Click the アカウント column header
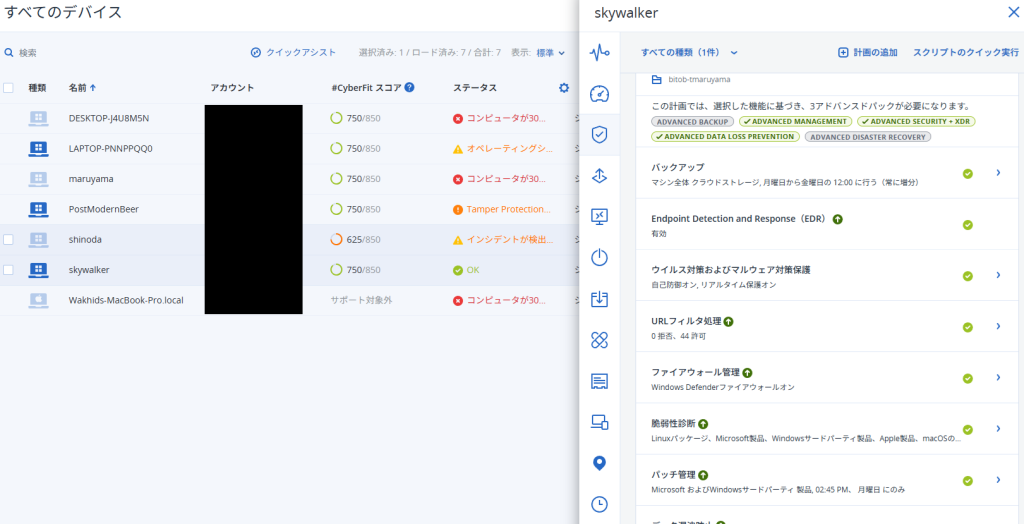Screen dimensions: 1024x524 click(x=232, y=88)
